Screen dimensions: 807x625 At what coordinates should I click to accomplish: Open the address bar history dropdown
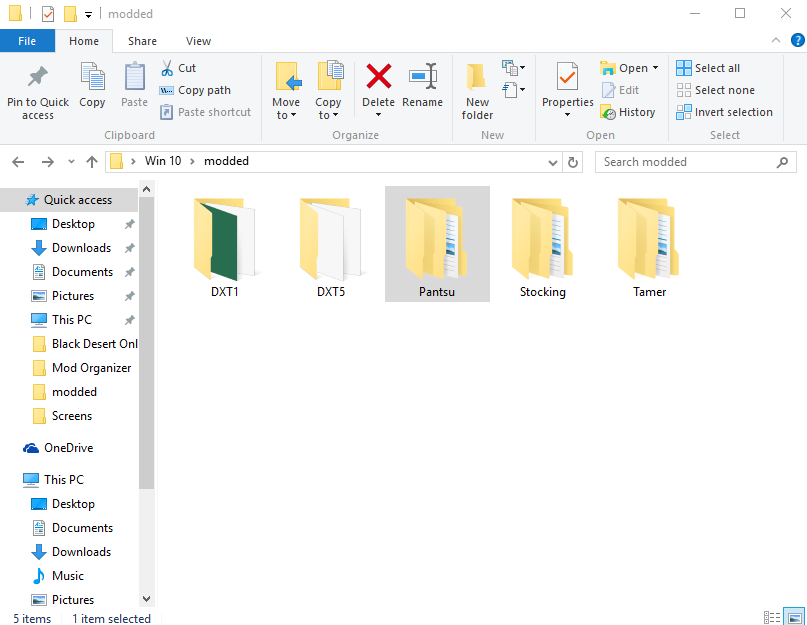553,162
